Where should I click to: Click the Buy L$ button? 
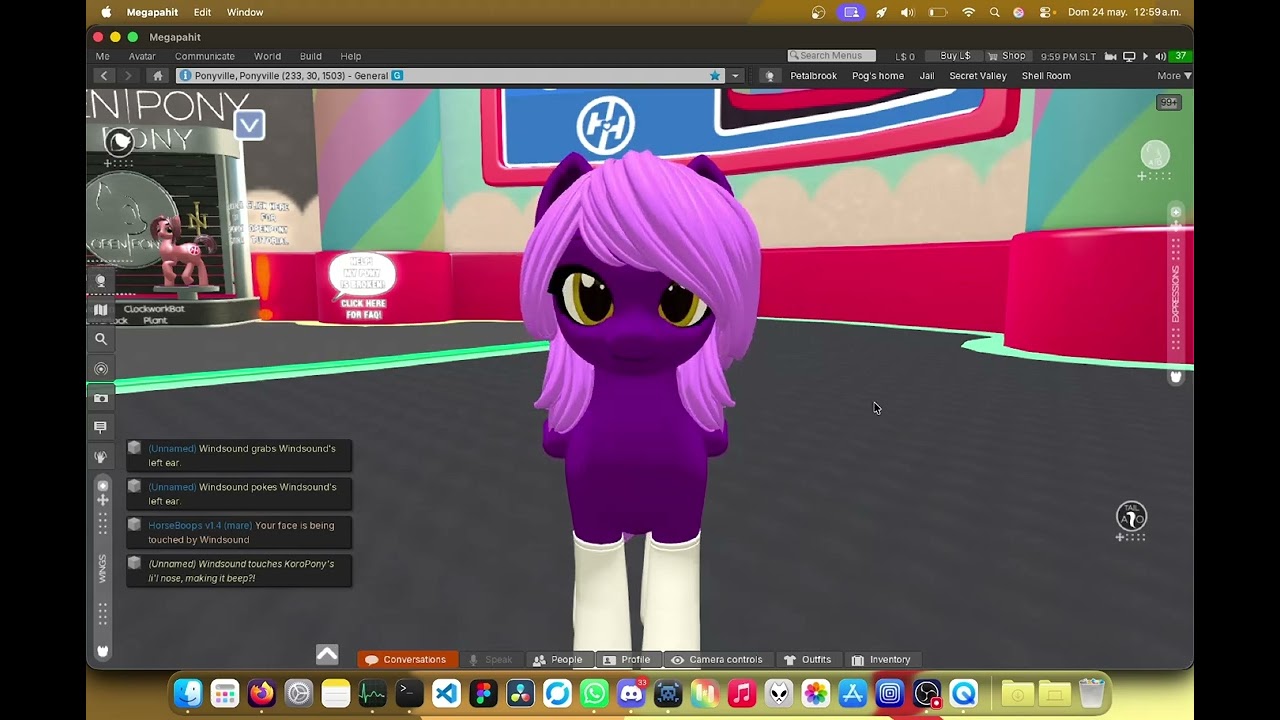click(x=955, y=56)
